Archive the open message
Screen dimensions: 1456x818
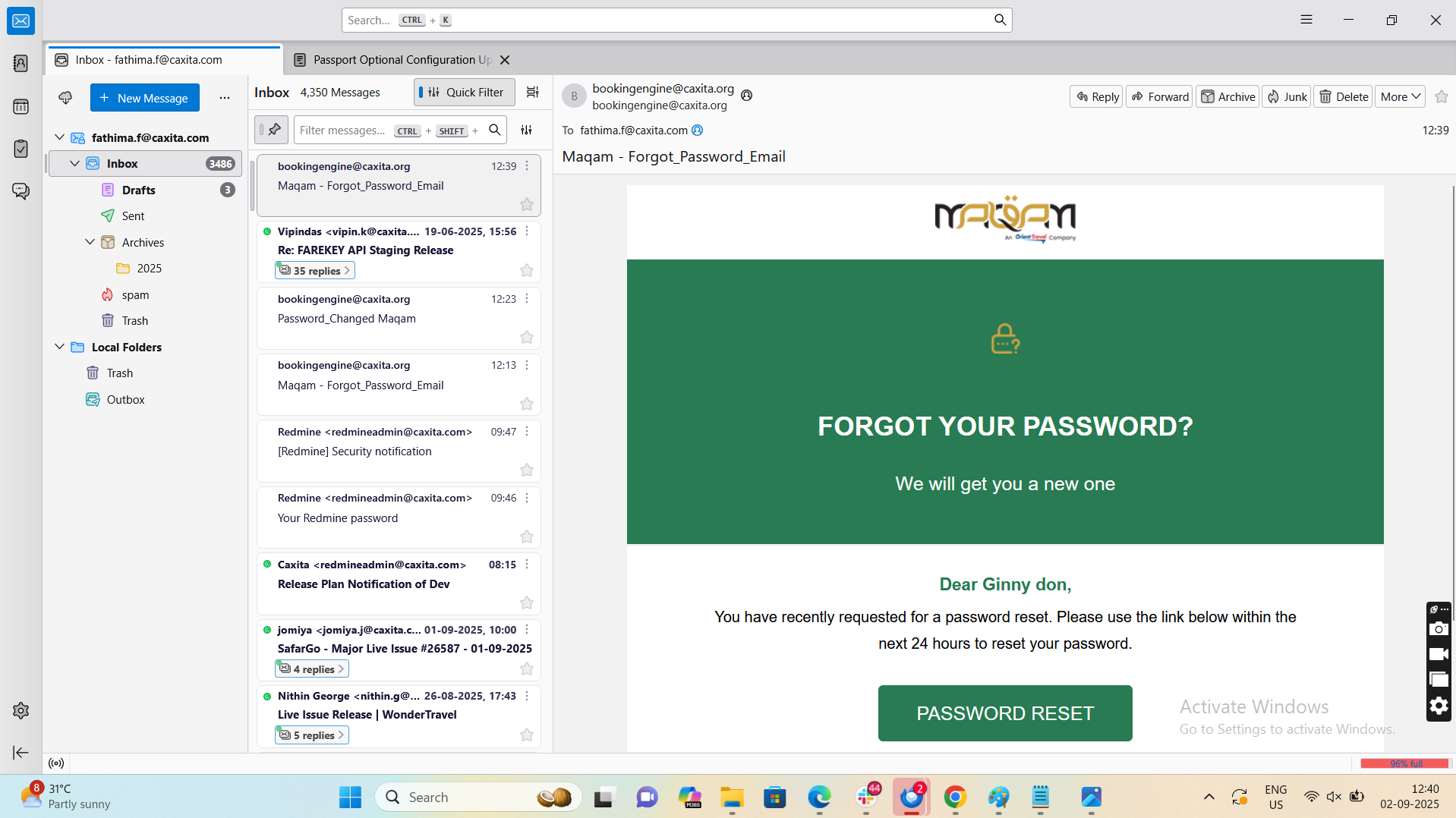coord(1228,96)
